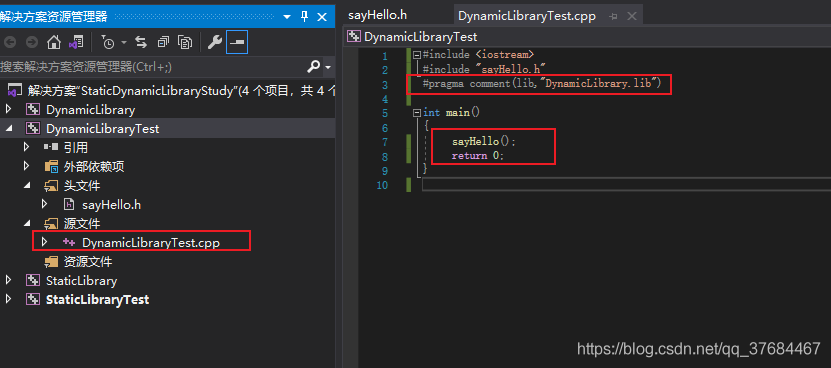
Task: Click the Collapse All icon
Action: pyautogui.click(x=163, y=42)
